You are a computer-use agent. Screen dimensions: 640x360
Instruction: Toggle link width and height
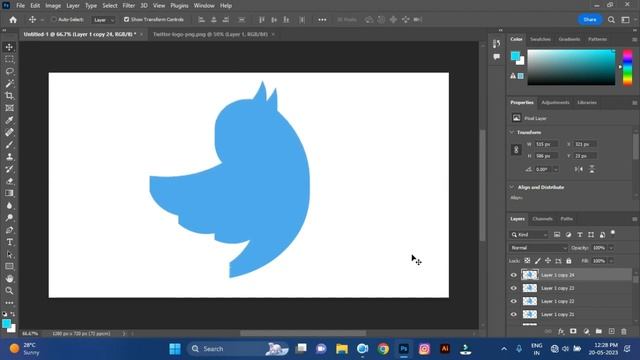tap(516, 150)
